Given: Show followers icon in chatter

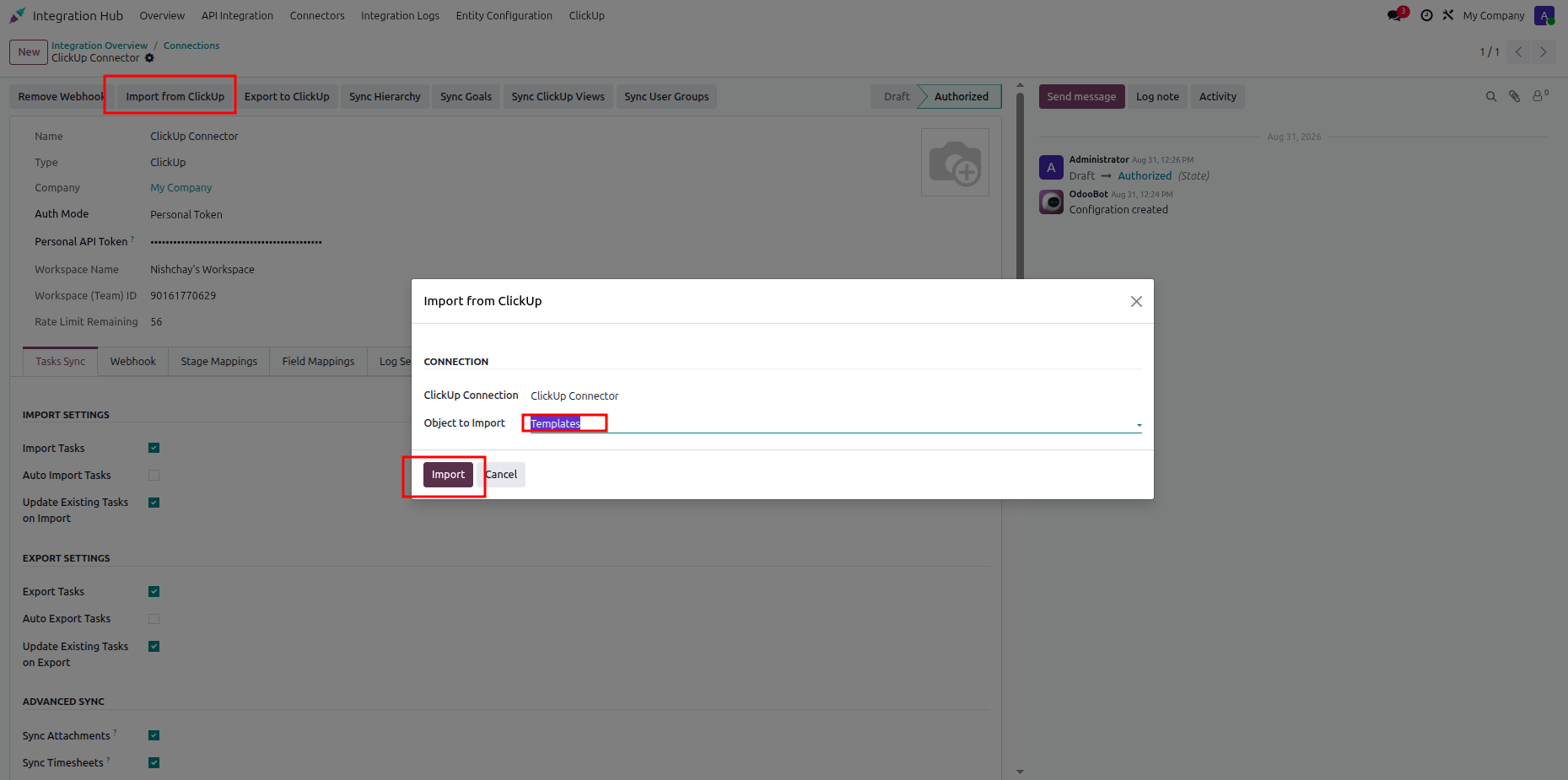Looking at the screenshot, I should click(1540, 96).
